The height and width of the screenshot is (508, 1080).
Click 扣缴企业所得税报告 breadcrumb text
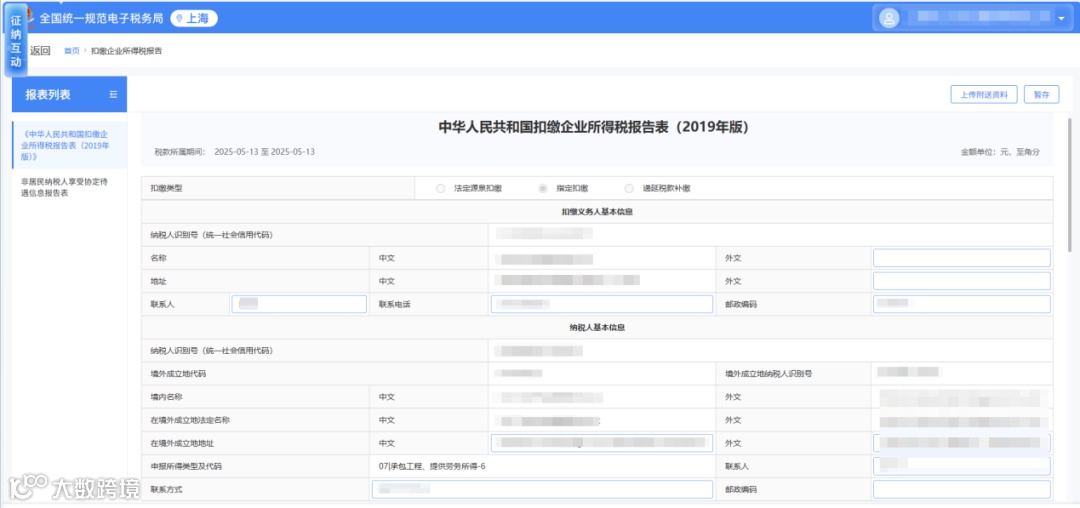(127, 51)
